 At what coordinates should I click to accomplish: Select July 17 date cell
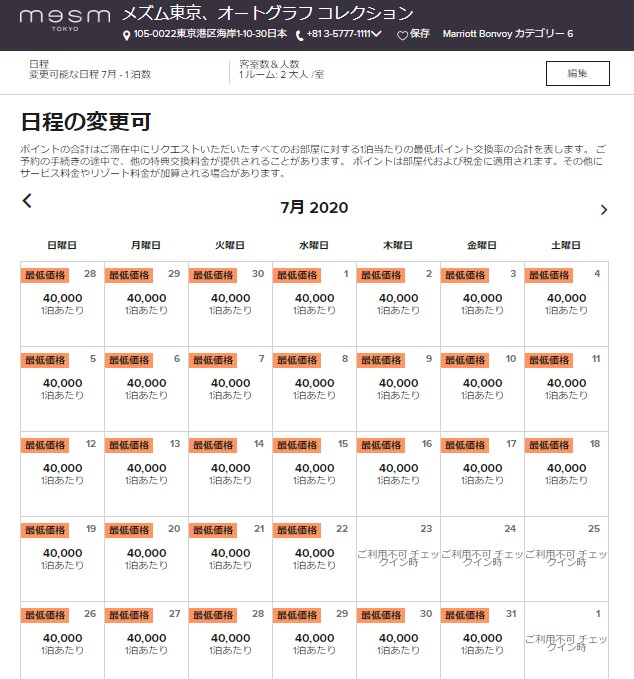tap(482, 474)
